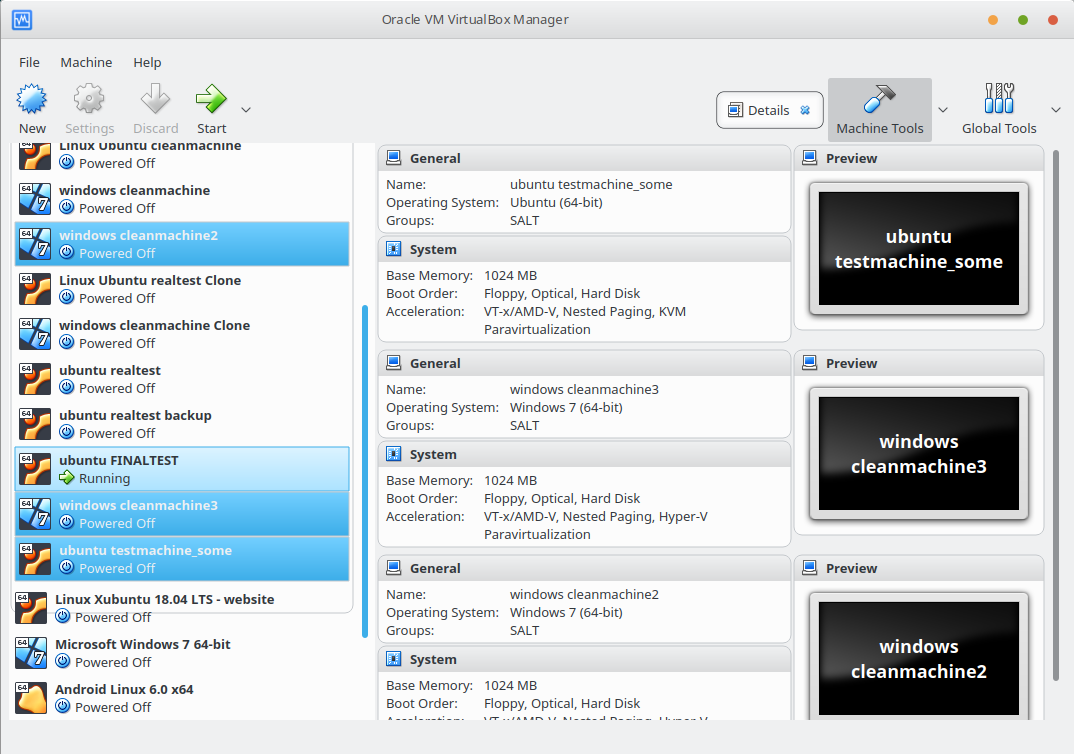Click the Powered Off icon under windows cleanmachine
Image resolution: width=1074 pixels, height=754 pixels.
(x=66, y=207)
